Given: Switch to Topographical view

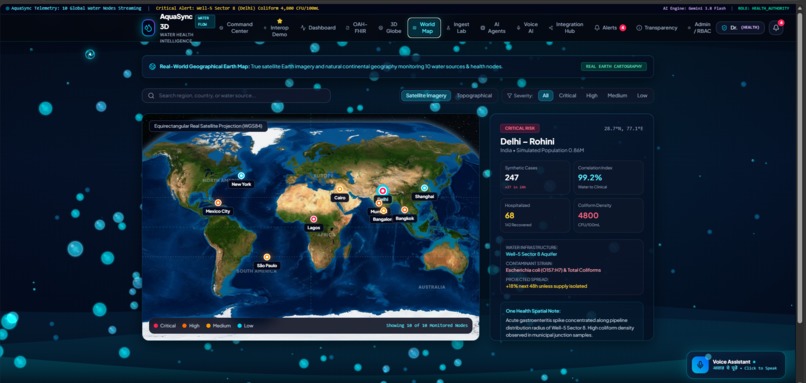Looking at the screenshot, I should pyautogui.click(x=474, y=96).
